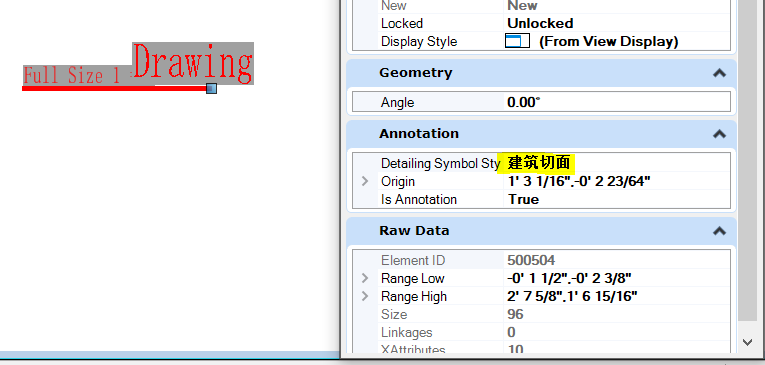The image size is (765, 365).
Task: Click the Detailing Symbol Style label
Action: (x=441, y=163)
